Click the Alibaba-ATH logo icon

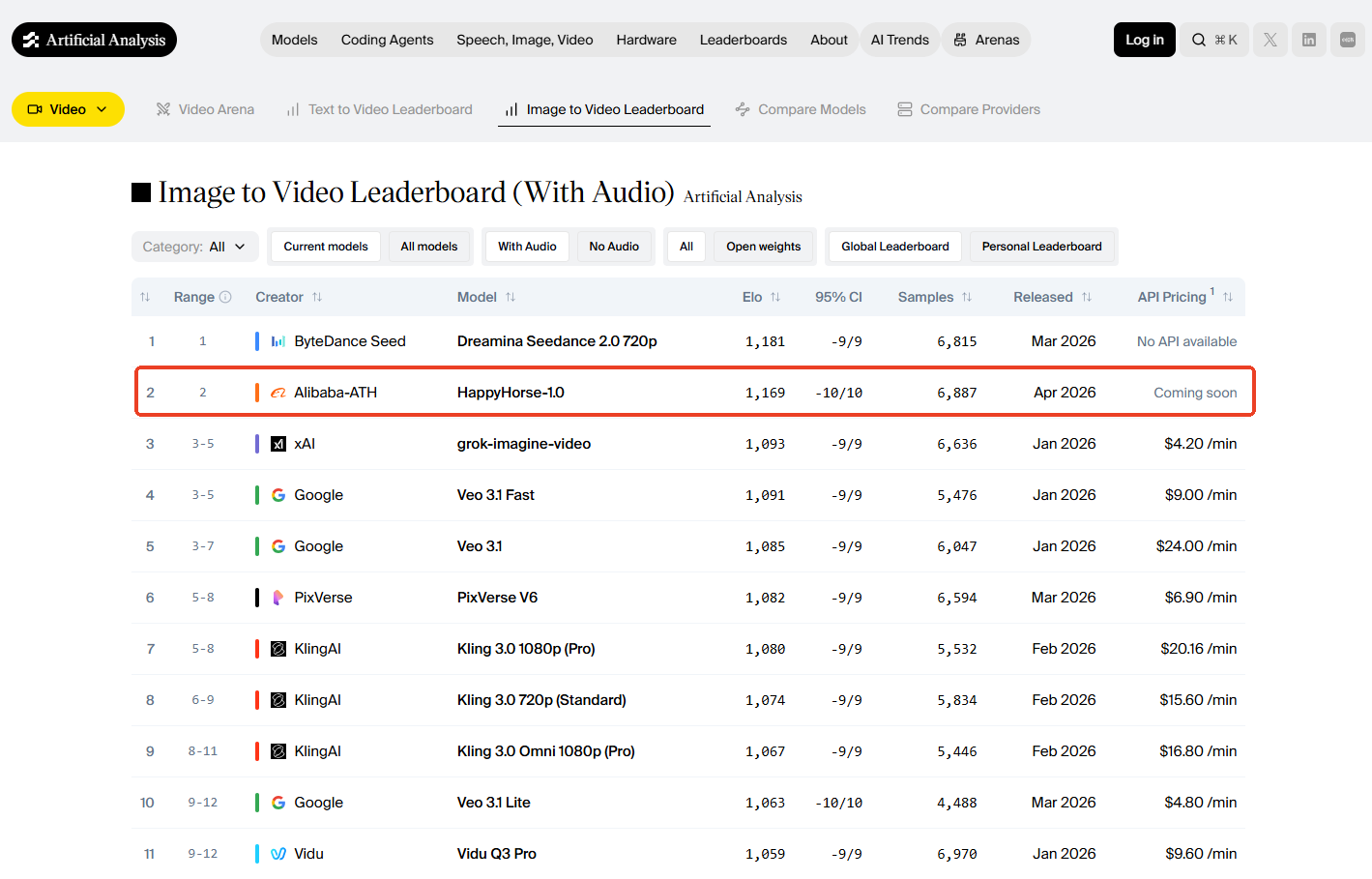pyautogui.click(x=278, y=393)
